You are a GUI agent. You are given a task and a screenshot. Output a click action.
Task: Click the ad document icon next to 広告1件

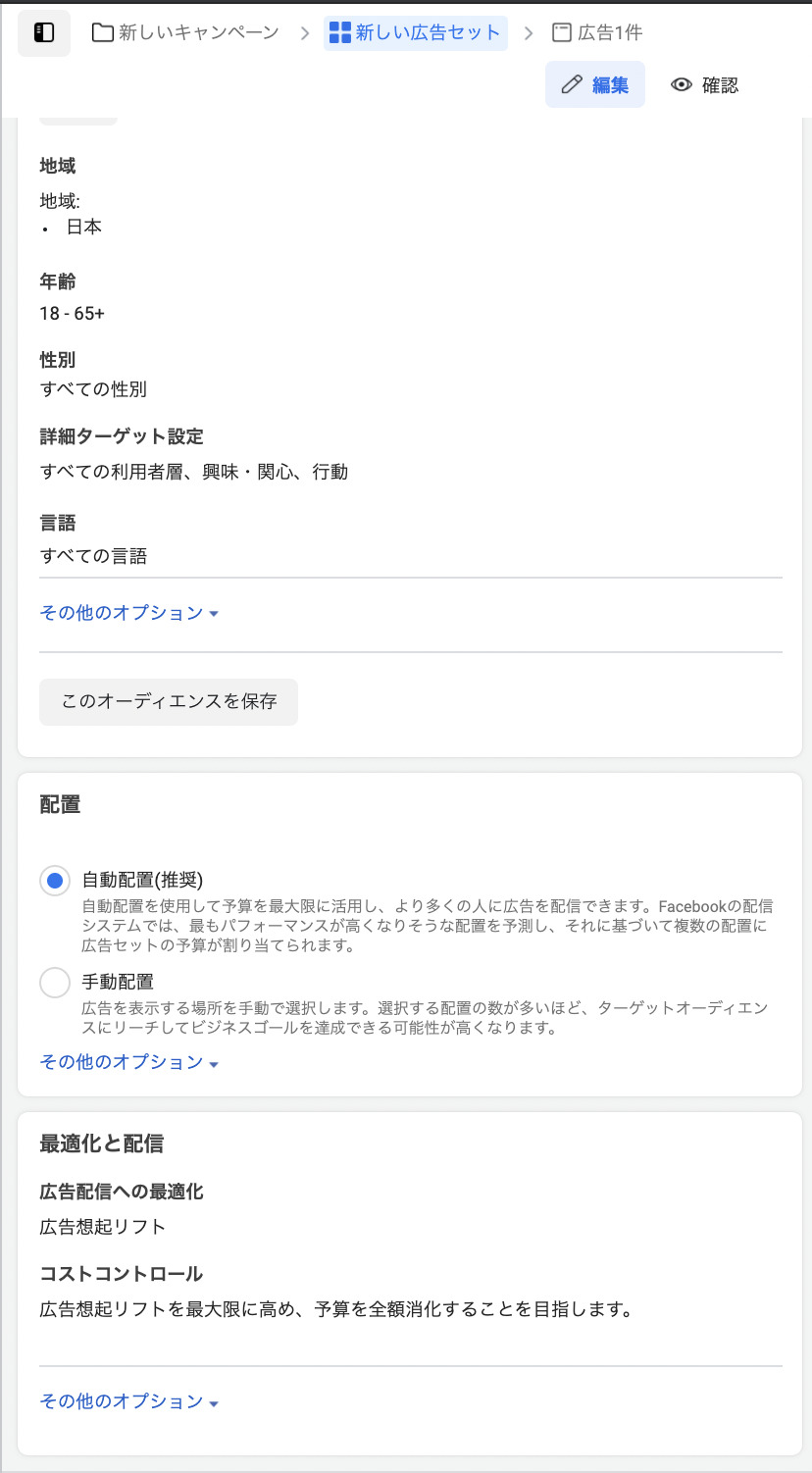tap(560, 32)
